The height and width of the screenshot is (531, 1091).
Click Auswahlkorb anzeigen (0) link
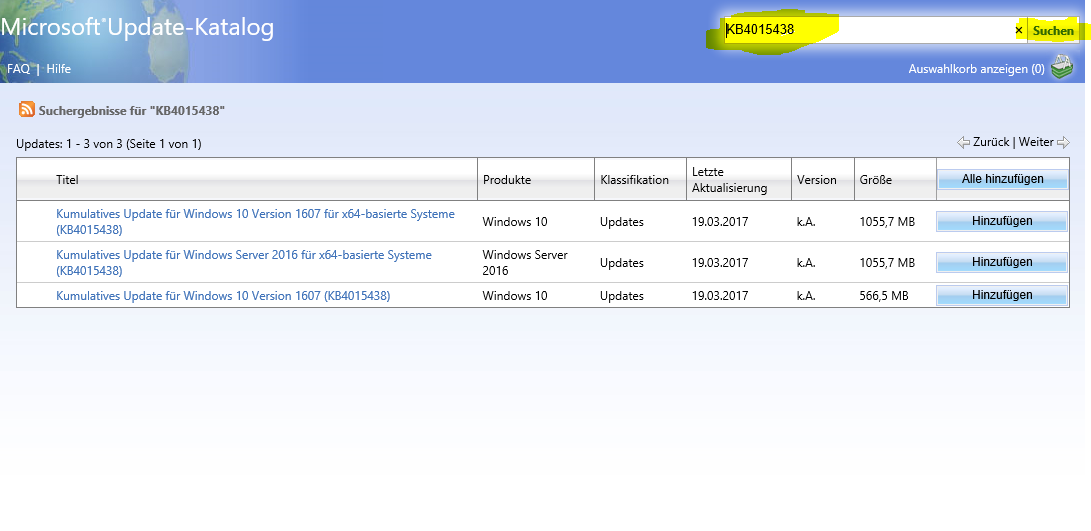point(976,69)
